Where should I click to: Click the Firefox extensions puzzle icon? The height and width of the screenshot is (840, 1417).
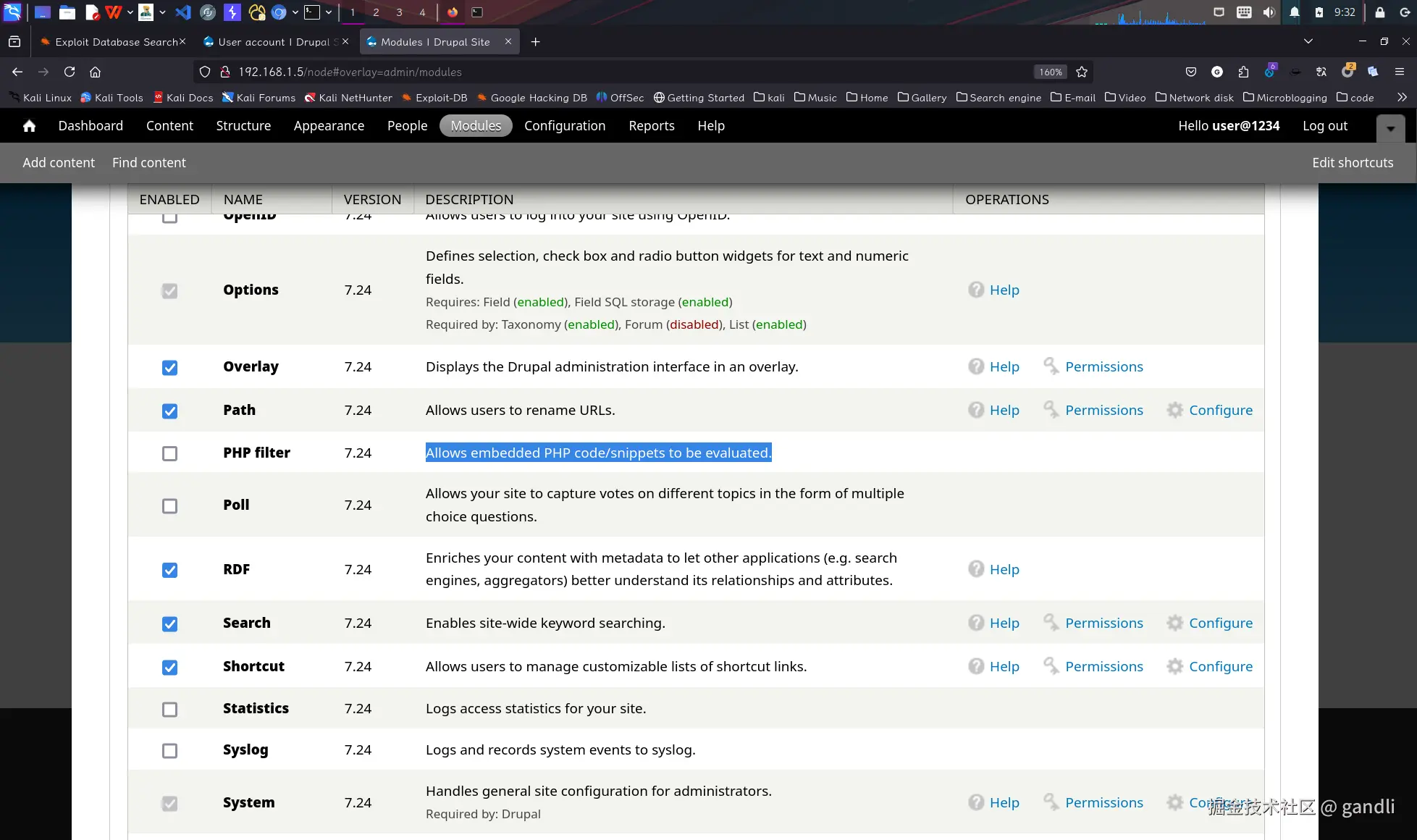[1243, 72]
